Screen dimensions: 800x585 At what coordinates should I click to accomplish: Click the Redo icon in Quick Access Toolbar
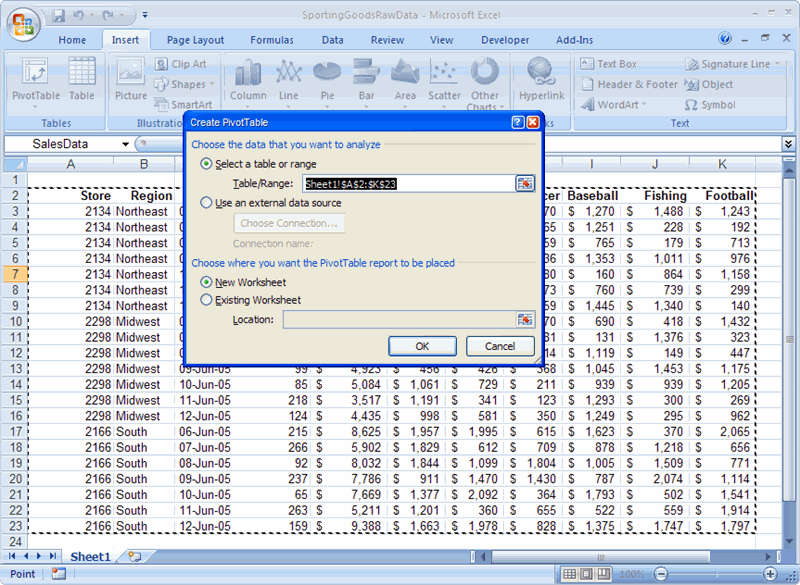[108, 16]
